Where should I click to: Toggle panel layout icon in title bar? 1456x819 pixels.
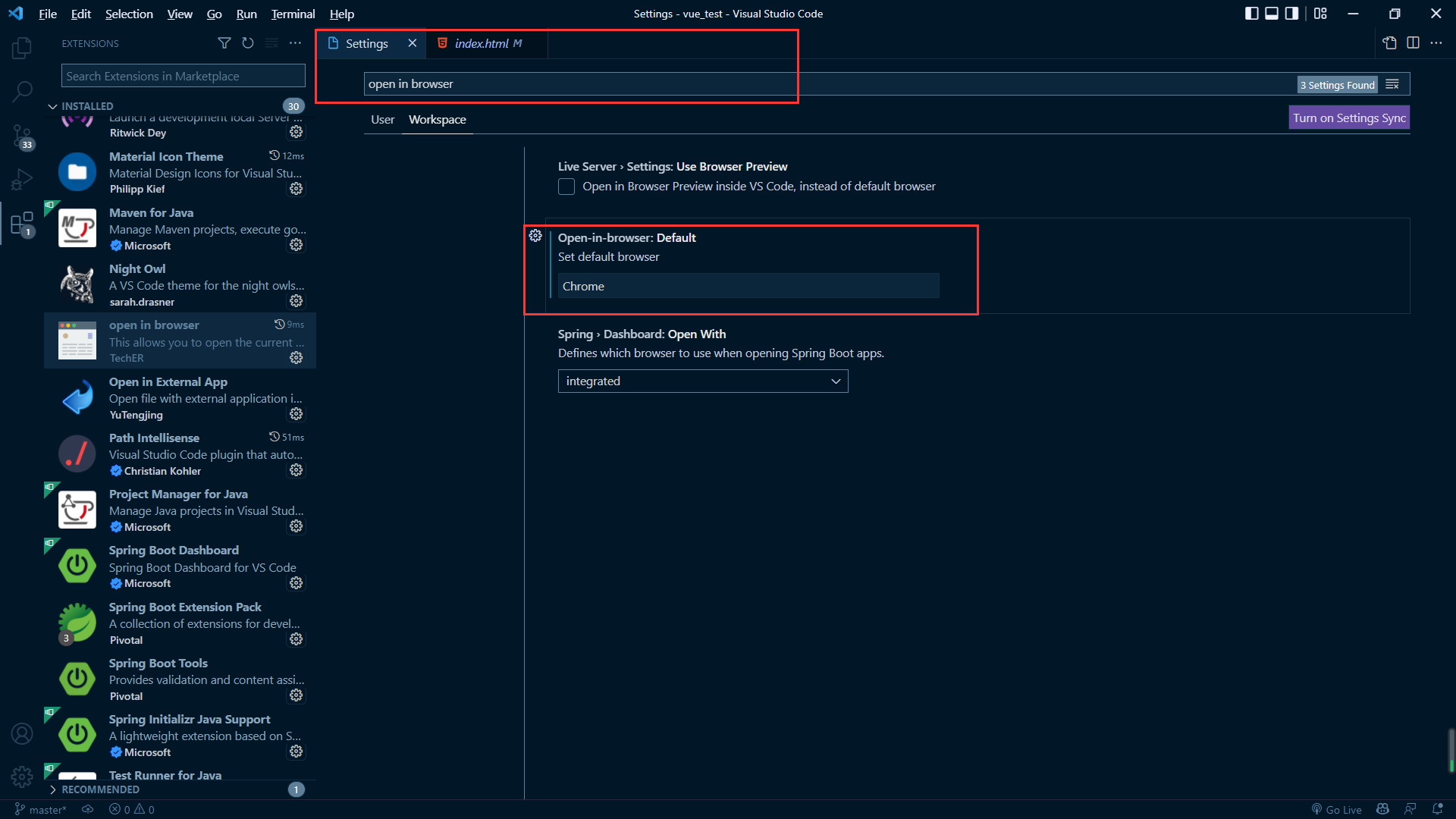(1272, 14)
